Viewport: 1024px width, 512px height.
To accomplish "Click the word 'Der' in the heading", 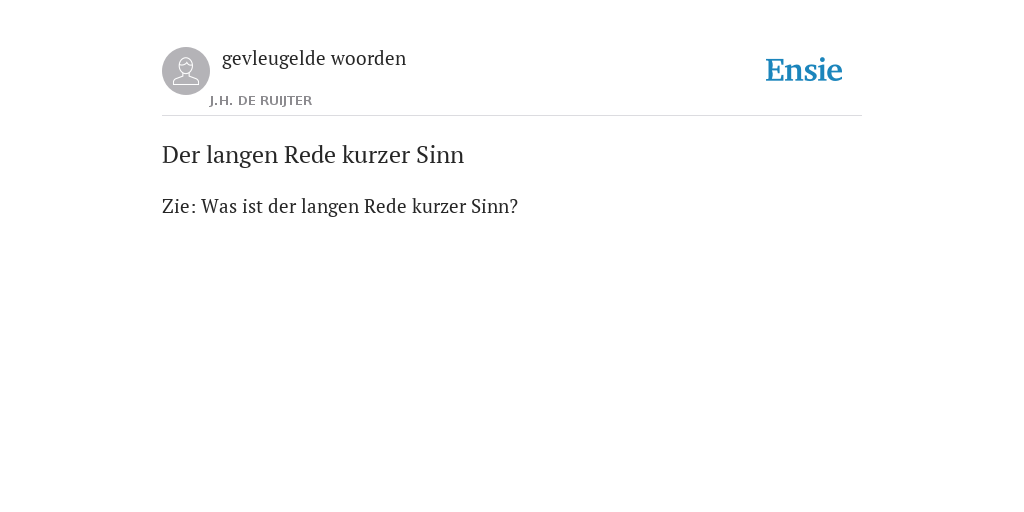I will pyautogui.click(x=181, y=155).
